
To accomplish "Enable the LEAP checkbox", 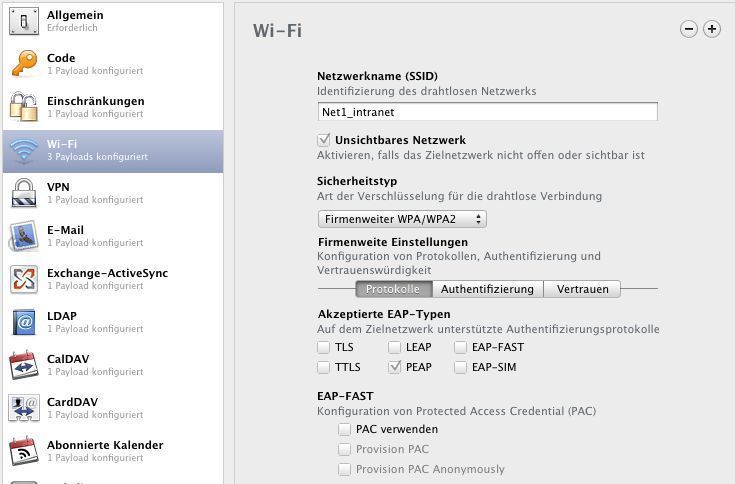I will coord(394,347).
